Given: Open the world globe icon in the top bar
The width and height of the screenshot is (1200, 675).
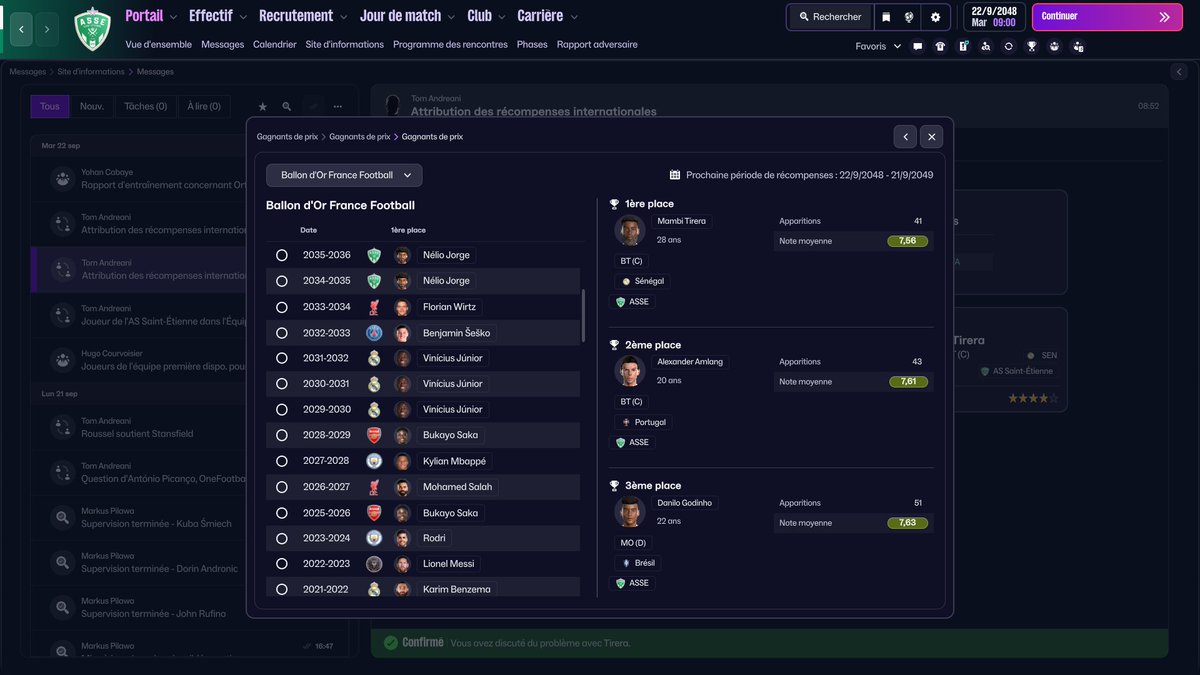Looking at the screenshot, I should (x=909, y=17).
